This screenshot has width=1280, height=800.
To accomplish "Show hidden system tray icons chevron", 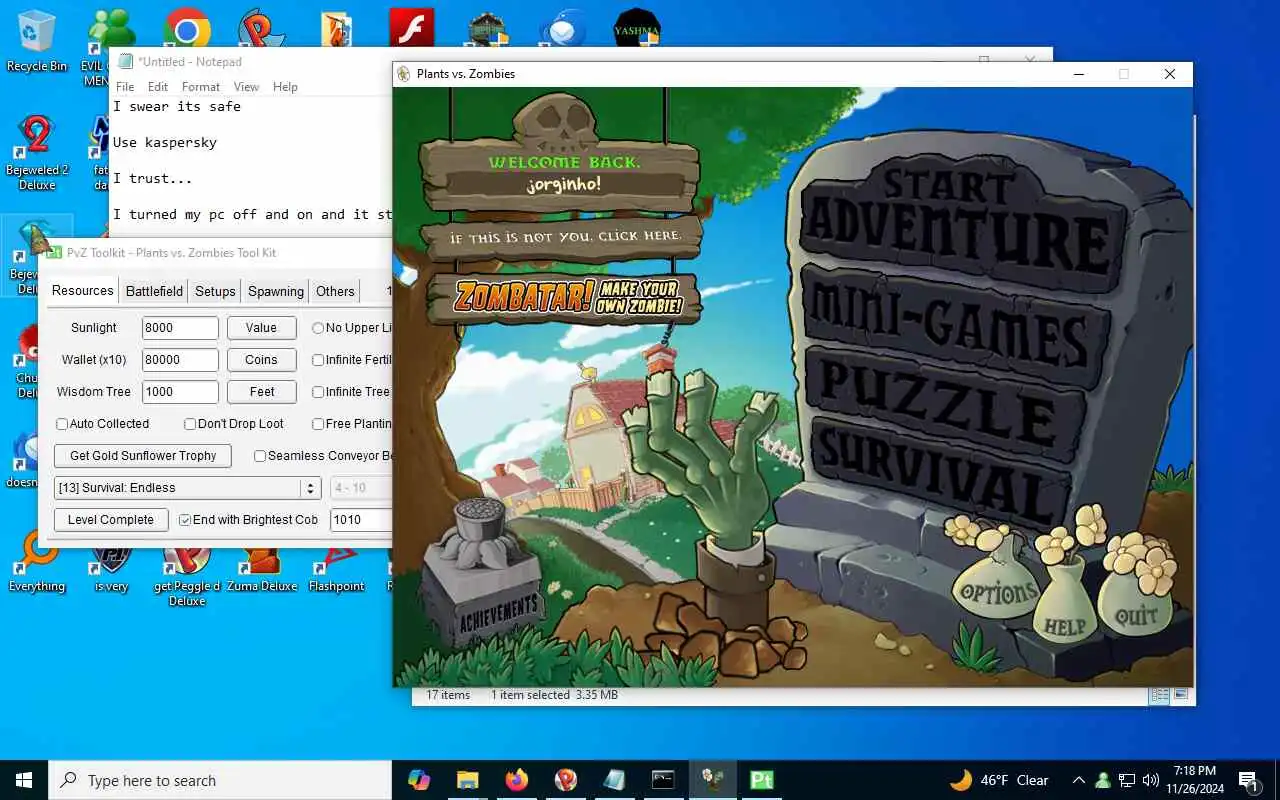I will coord(1078,780).
